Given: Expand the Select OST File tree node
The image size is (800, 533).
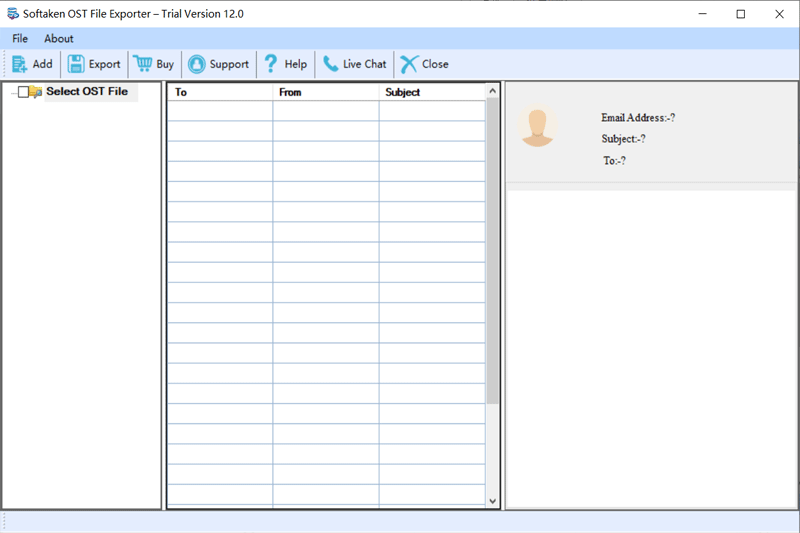Looking at the screenshot, I should point(12,92).
